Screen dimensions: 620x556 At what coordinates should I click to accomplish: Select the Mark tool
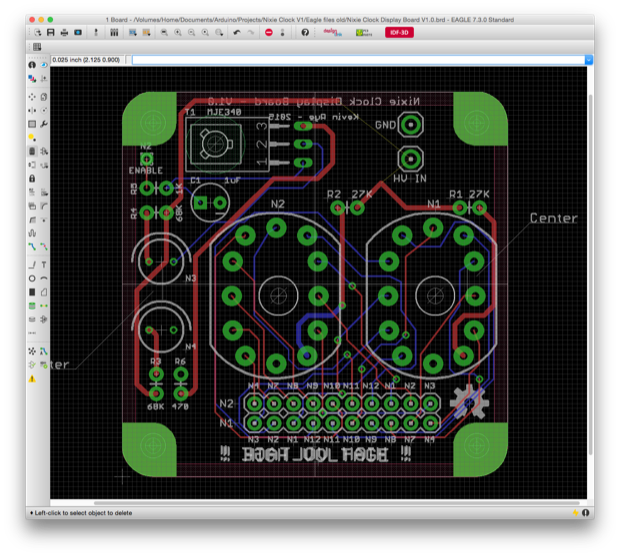tap(44, 79)
